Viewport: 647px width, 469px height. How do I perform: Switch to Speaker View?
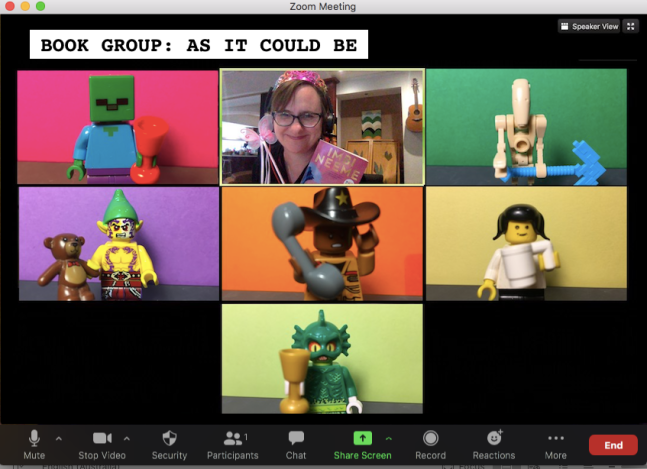tap(590, 26)
